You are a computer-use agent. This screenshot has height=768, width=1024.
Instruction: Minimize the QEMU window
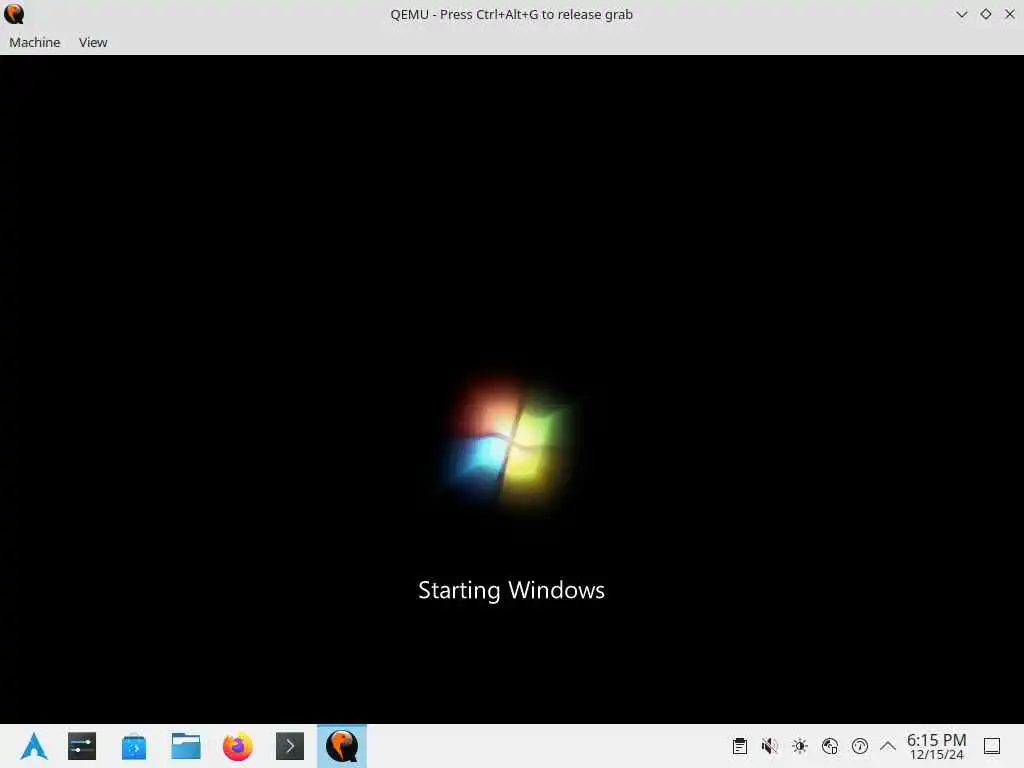[961, 14]
